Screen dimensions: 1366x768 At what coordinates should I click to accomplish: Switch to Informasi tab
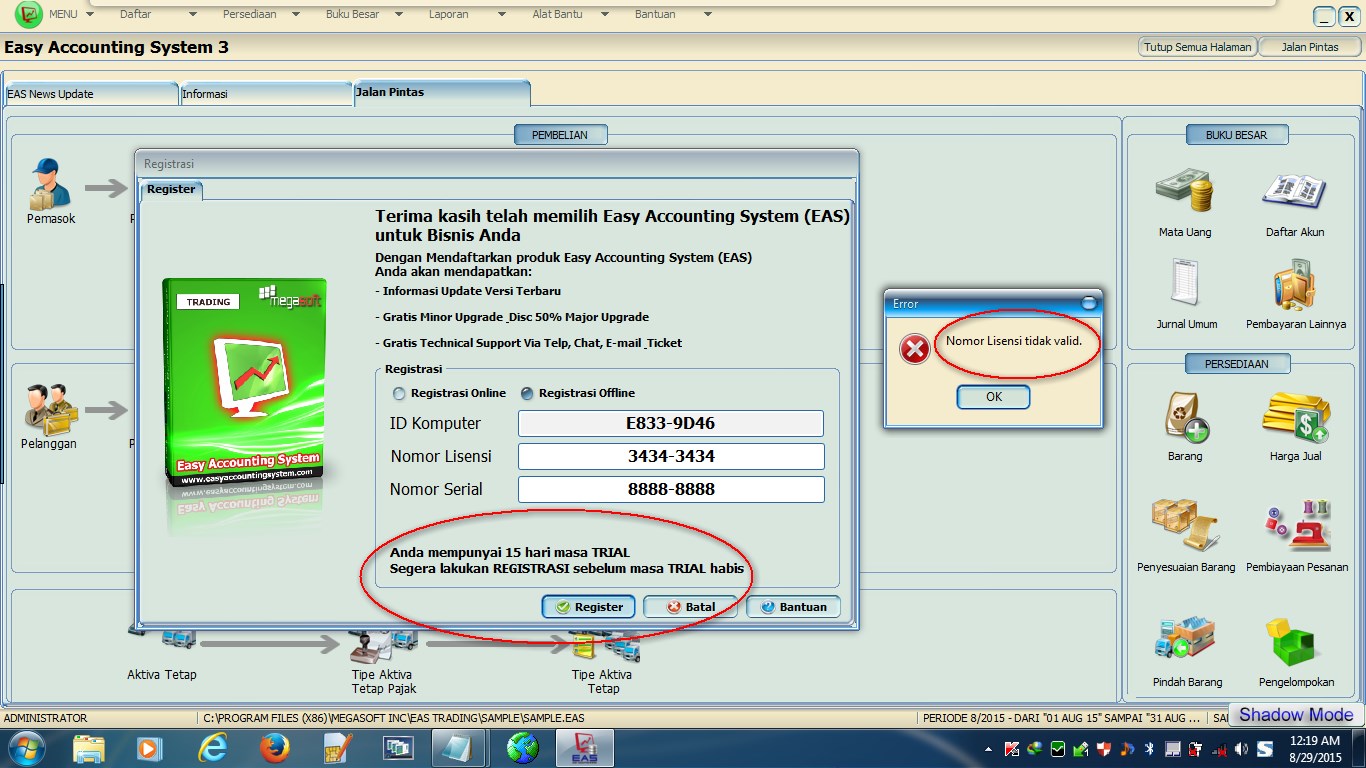pos(265,94)
